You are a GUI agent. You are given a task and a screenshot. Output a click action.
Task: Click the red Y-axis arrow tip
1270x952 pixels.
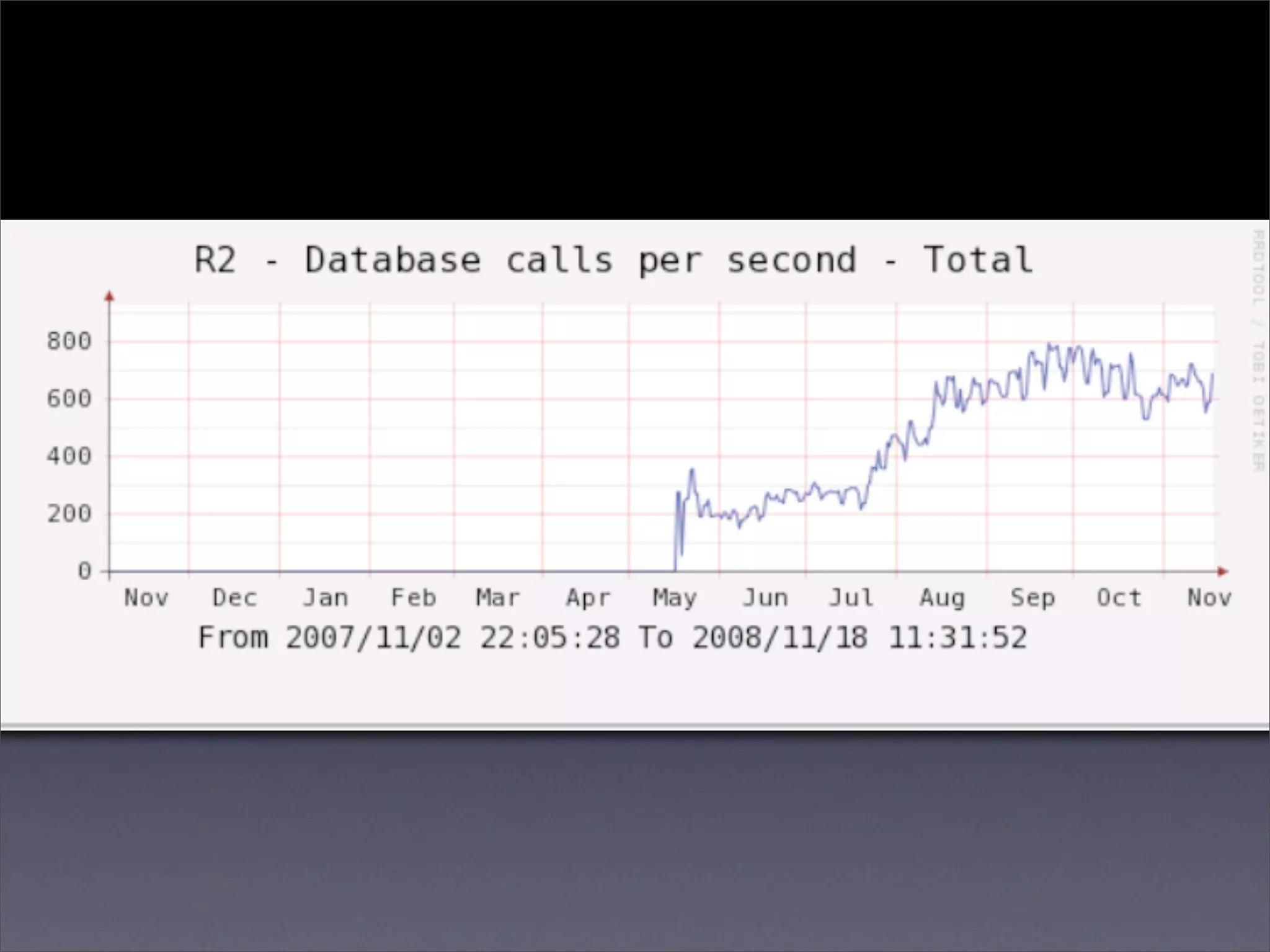click(109, 296)
